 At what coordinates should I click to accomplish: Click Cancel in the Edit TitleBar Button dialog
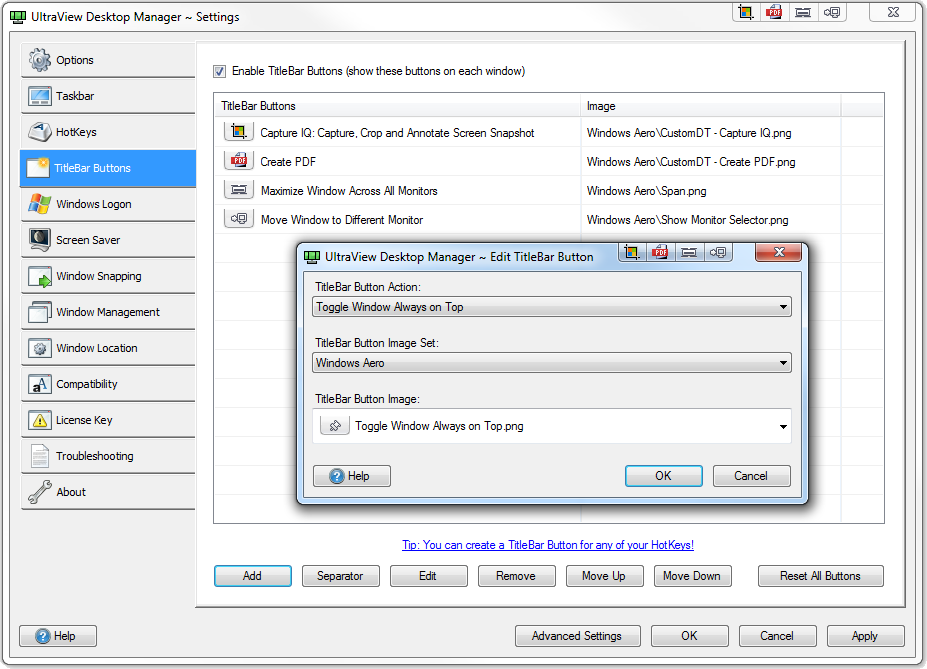tap(751, 476)
